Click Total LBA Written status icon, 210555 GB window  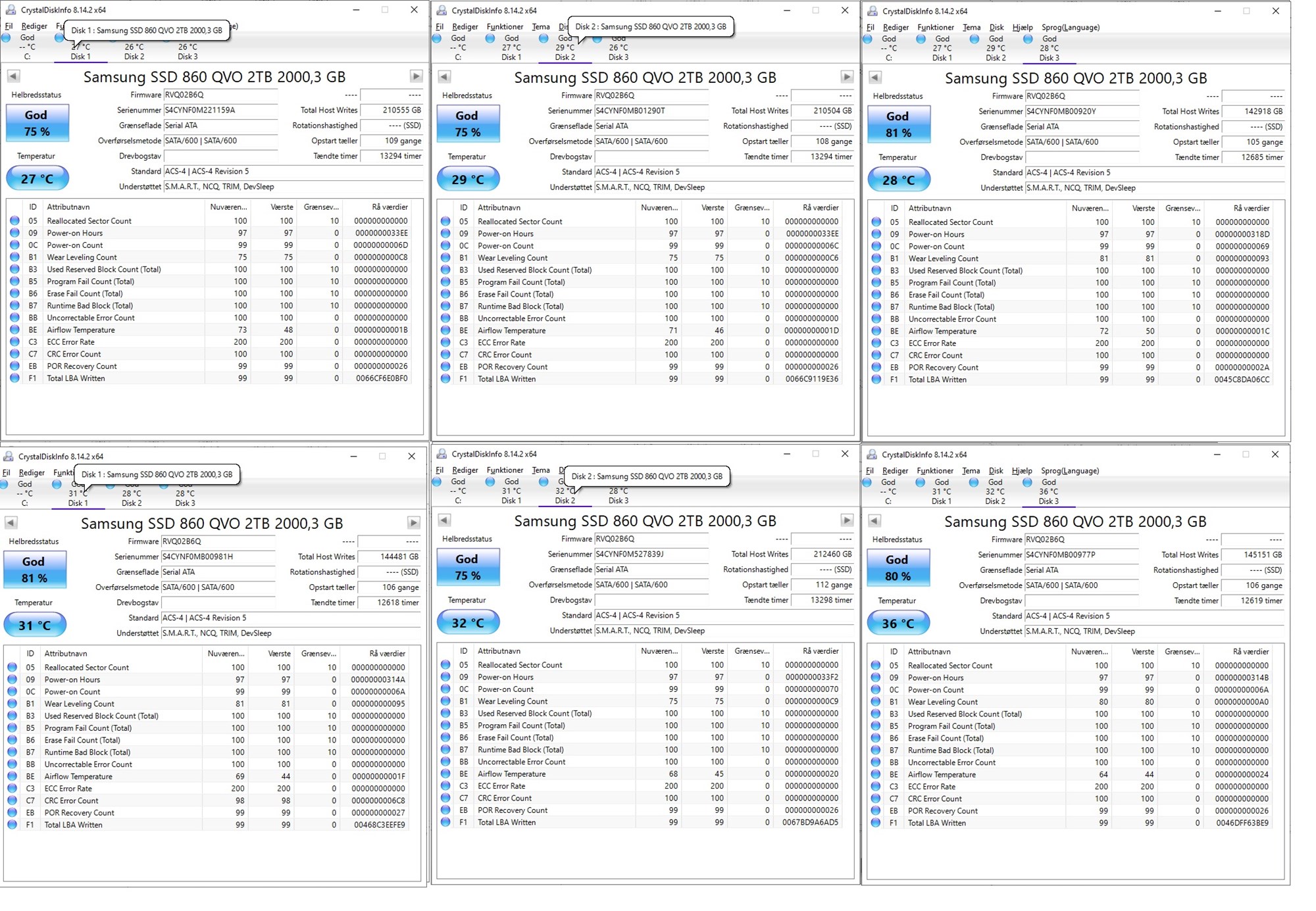point(15,378)
